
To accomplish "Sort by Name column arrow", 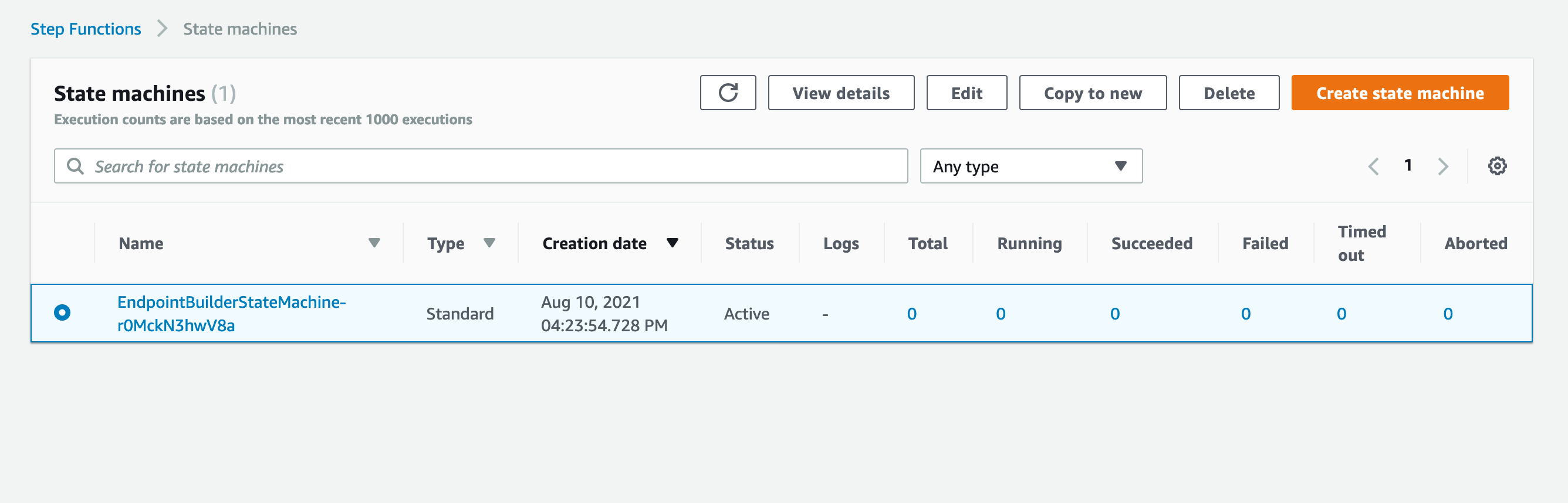I will coord(374,243).
